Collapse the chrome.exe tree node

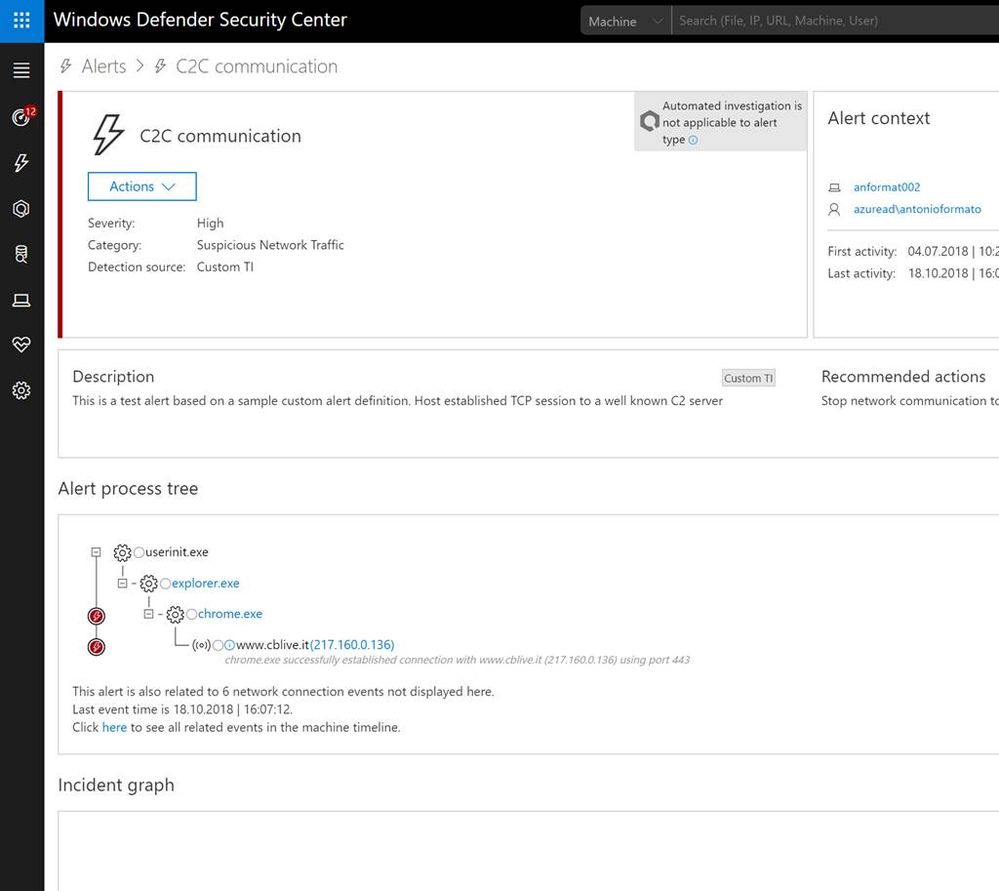[x=149, y=614]
